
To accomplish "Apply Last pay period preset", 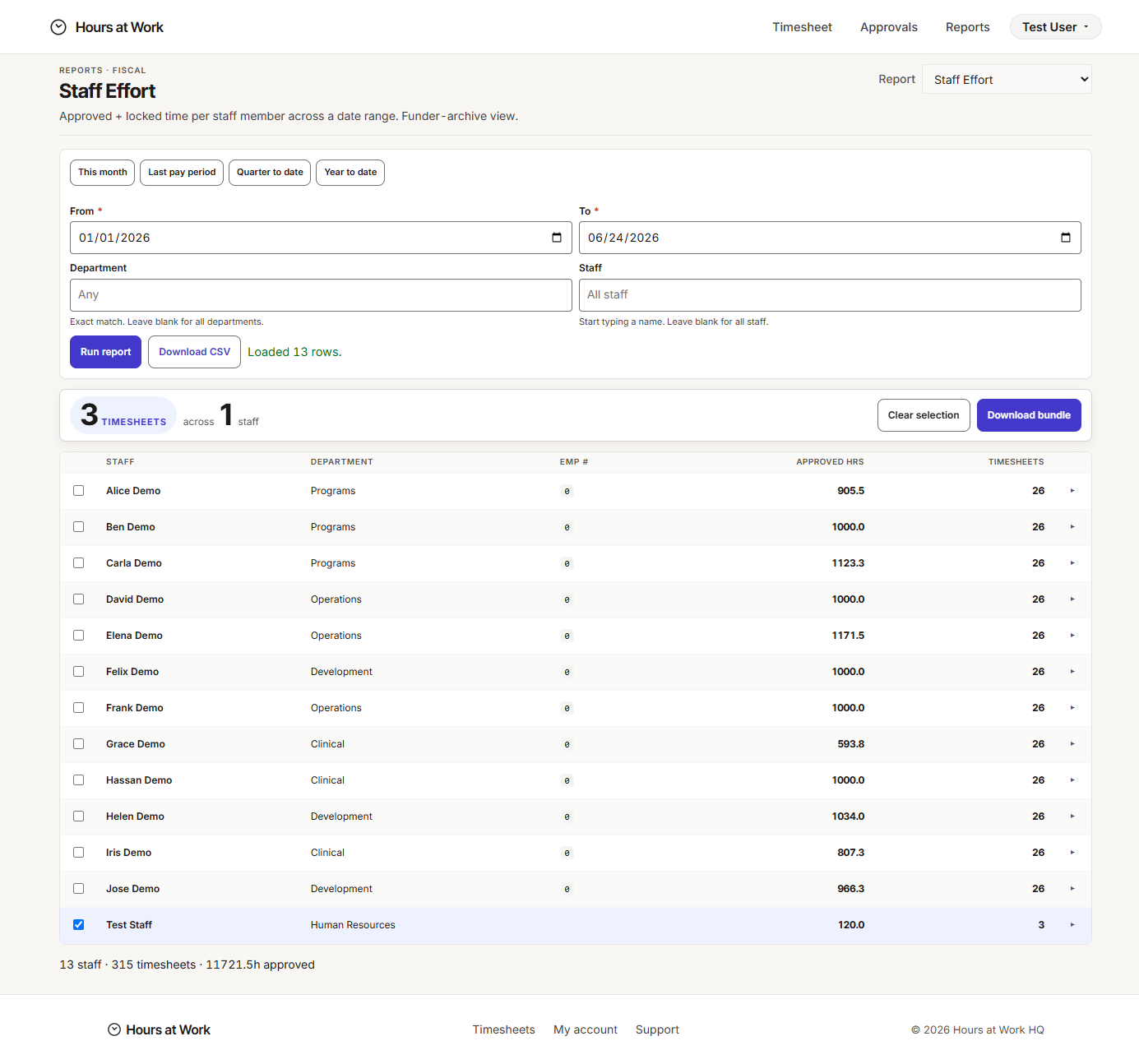I will tap(182, 173).
